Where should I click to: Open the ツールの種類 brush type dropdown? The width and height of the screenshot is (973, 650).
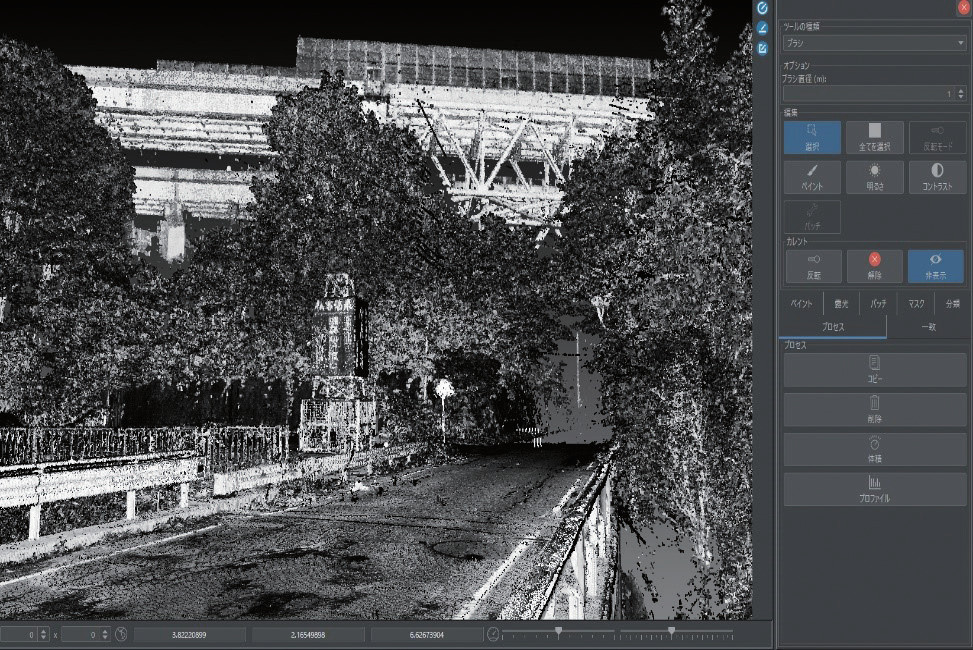[874, 43]
